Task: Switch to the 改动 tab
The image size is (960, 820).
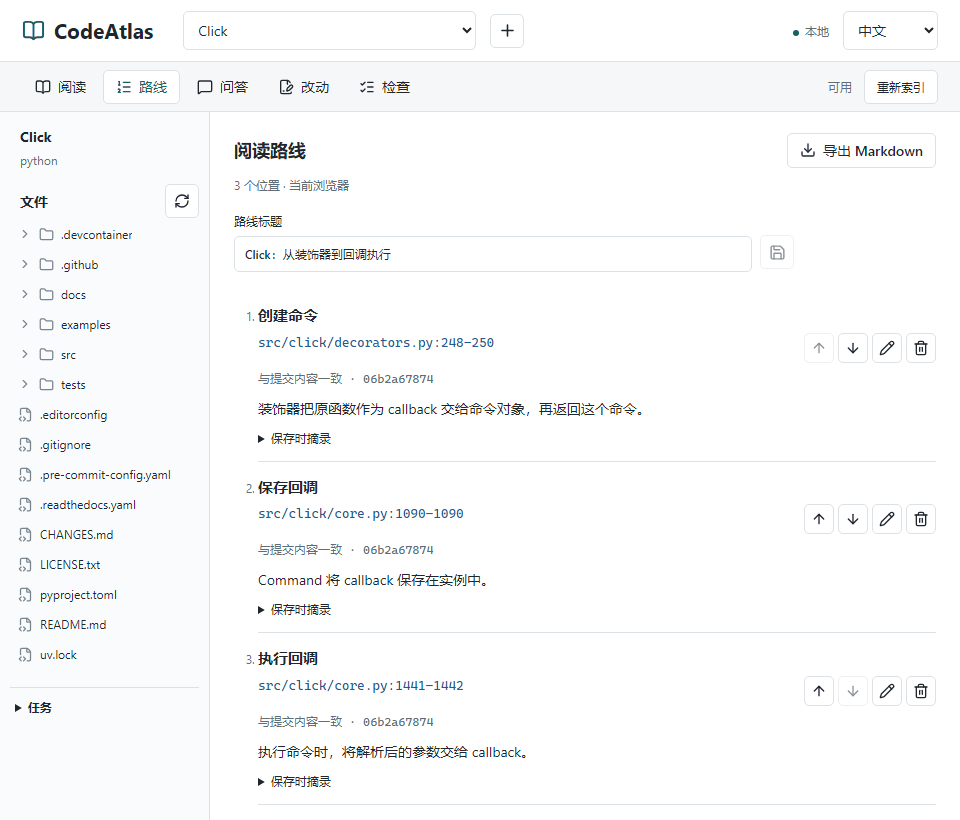Action: (x=304, y=87)
